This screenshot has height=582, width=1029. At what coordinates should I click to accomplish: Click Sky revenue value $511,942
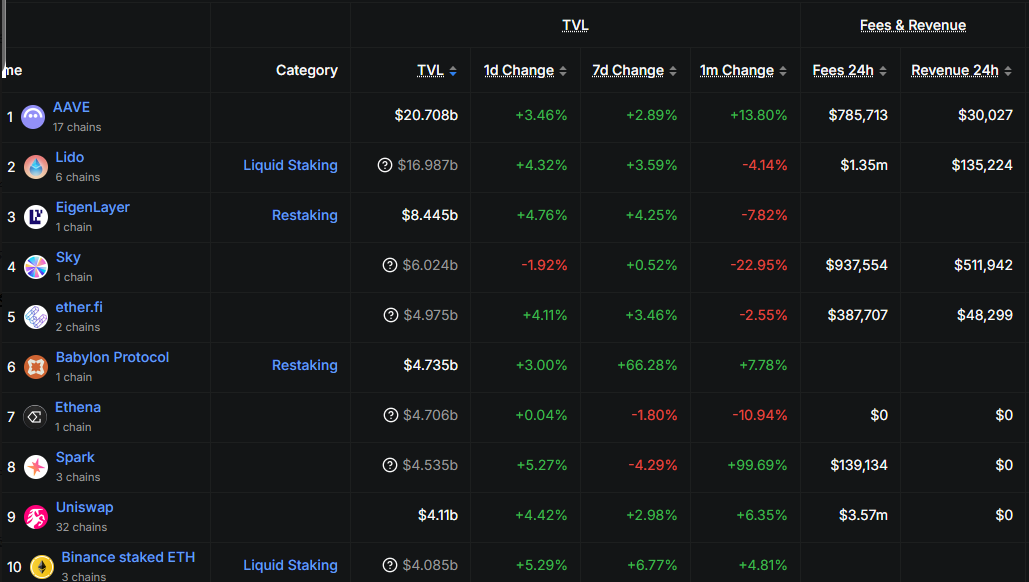point(983,265)
